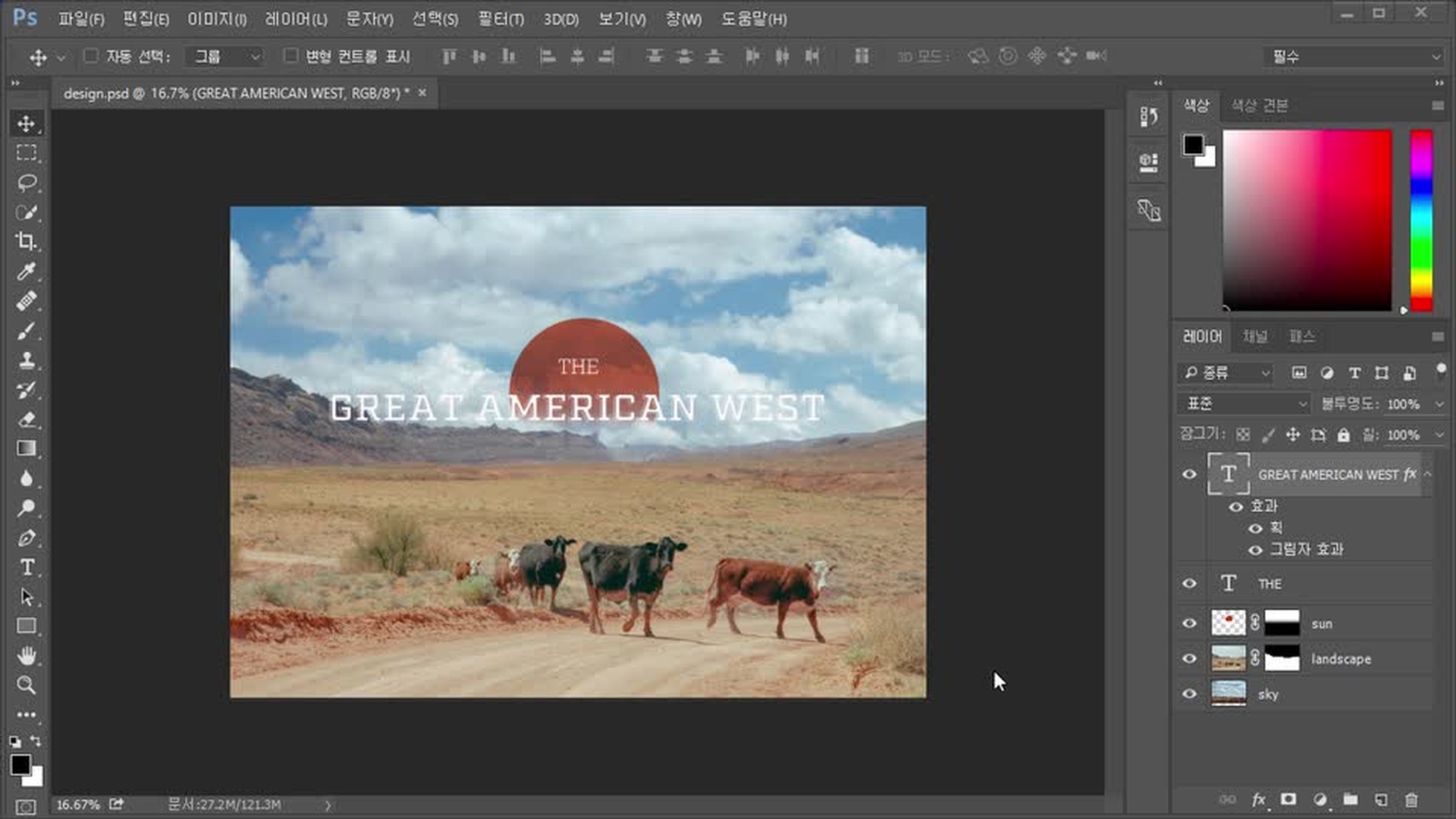
Task: Open the workspace switcher dropdown
Action: point(1354,57)
